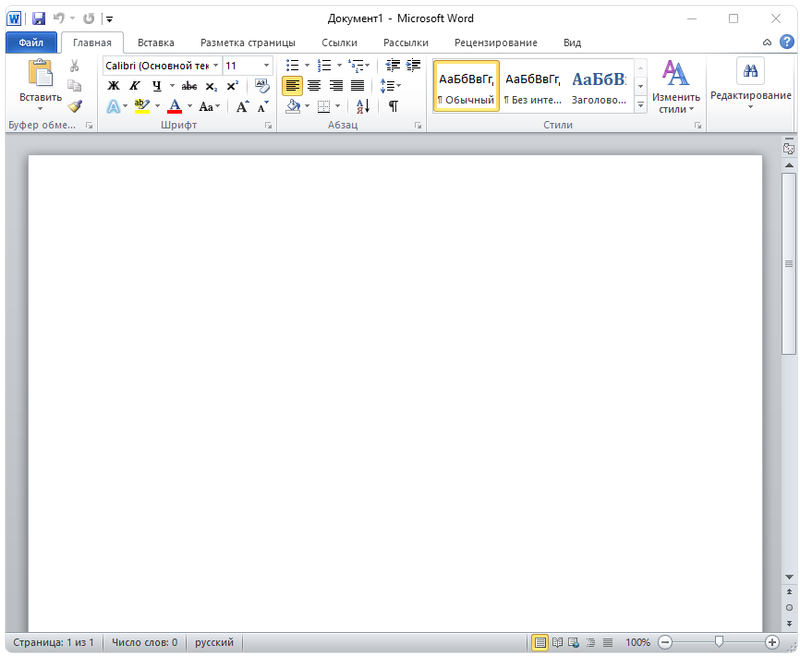Viewport: 800px width, 657px height.
Task: Open the Редактирование group
Action: 751,85
